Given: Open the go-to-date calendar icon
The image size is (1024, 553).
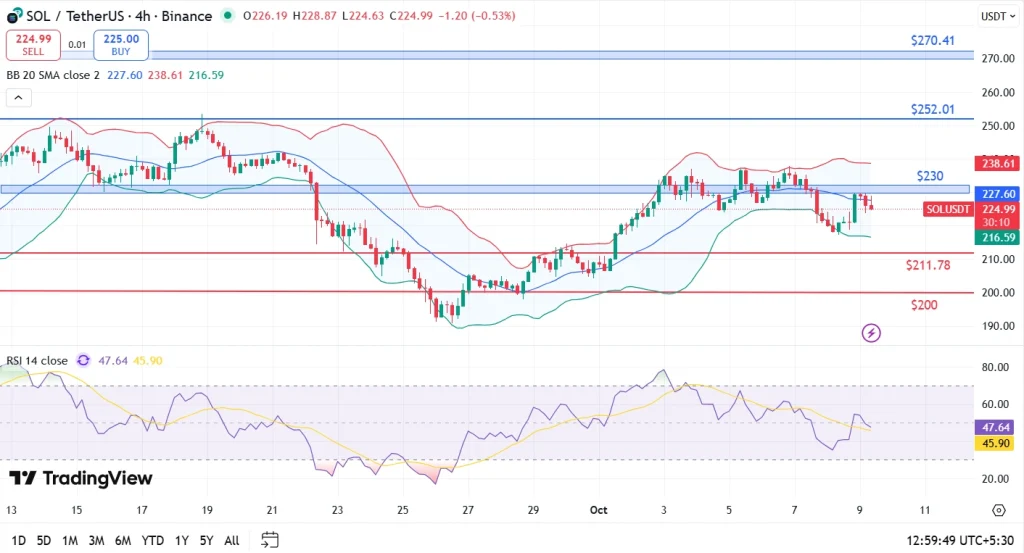Looking at the screenshot, I should tap(269, 540).
